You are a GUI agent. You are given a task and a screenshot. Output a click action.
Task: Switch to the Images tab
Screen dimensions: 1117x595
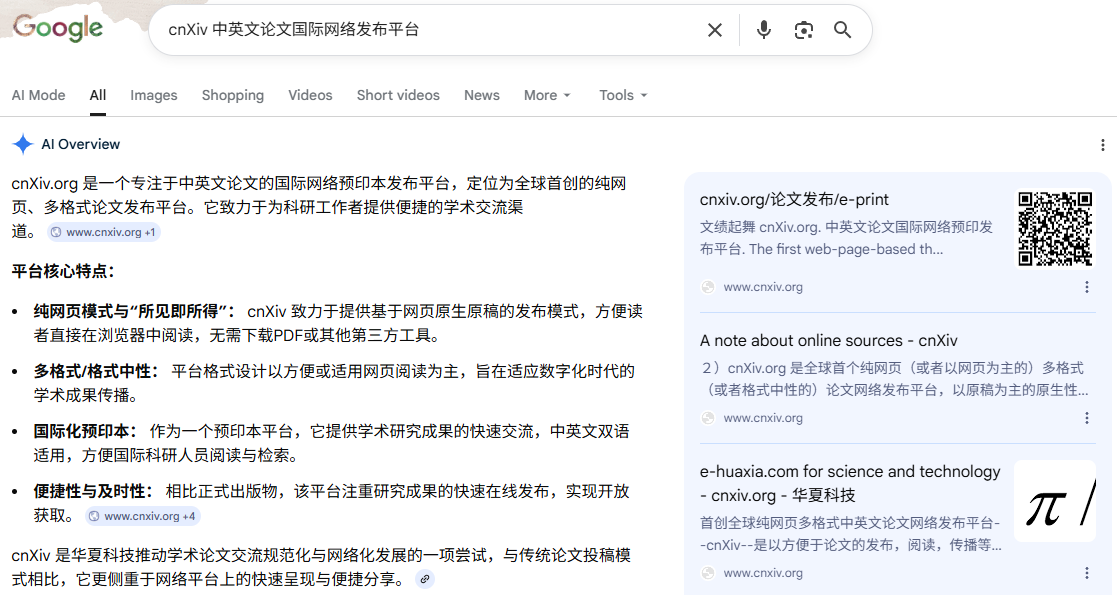pyautogui.click(x=154, y=95)
